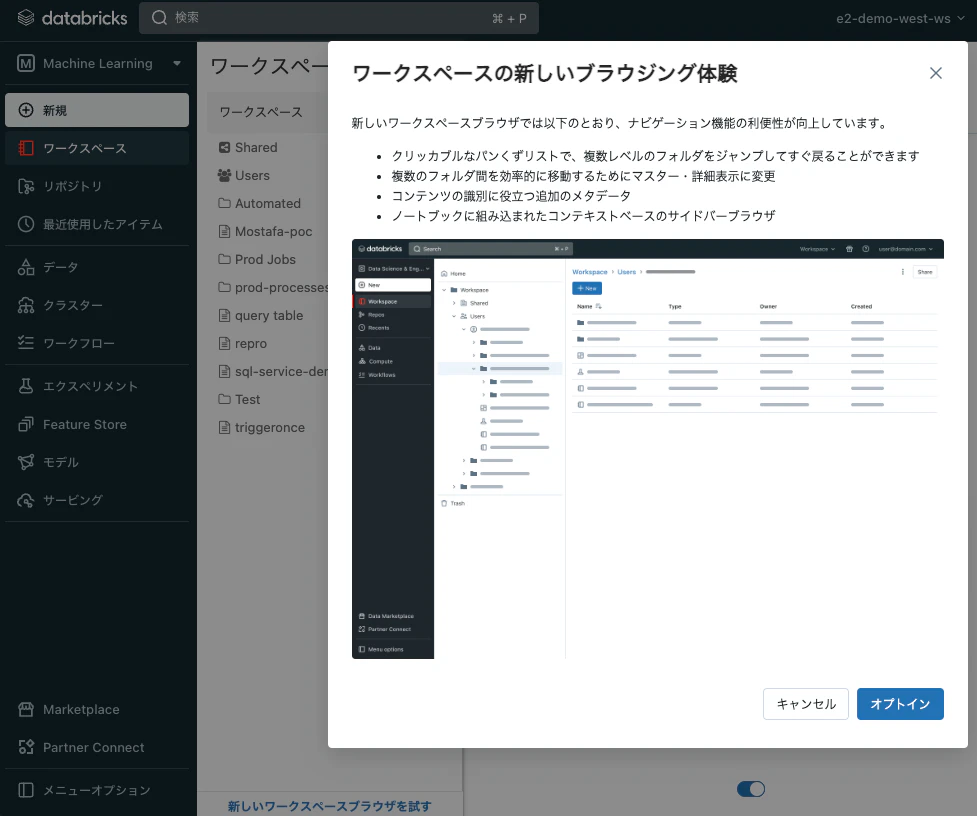Click the Machine Learning M icon

pyautogui.click(x=26, y=64)
